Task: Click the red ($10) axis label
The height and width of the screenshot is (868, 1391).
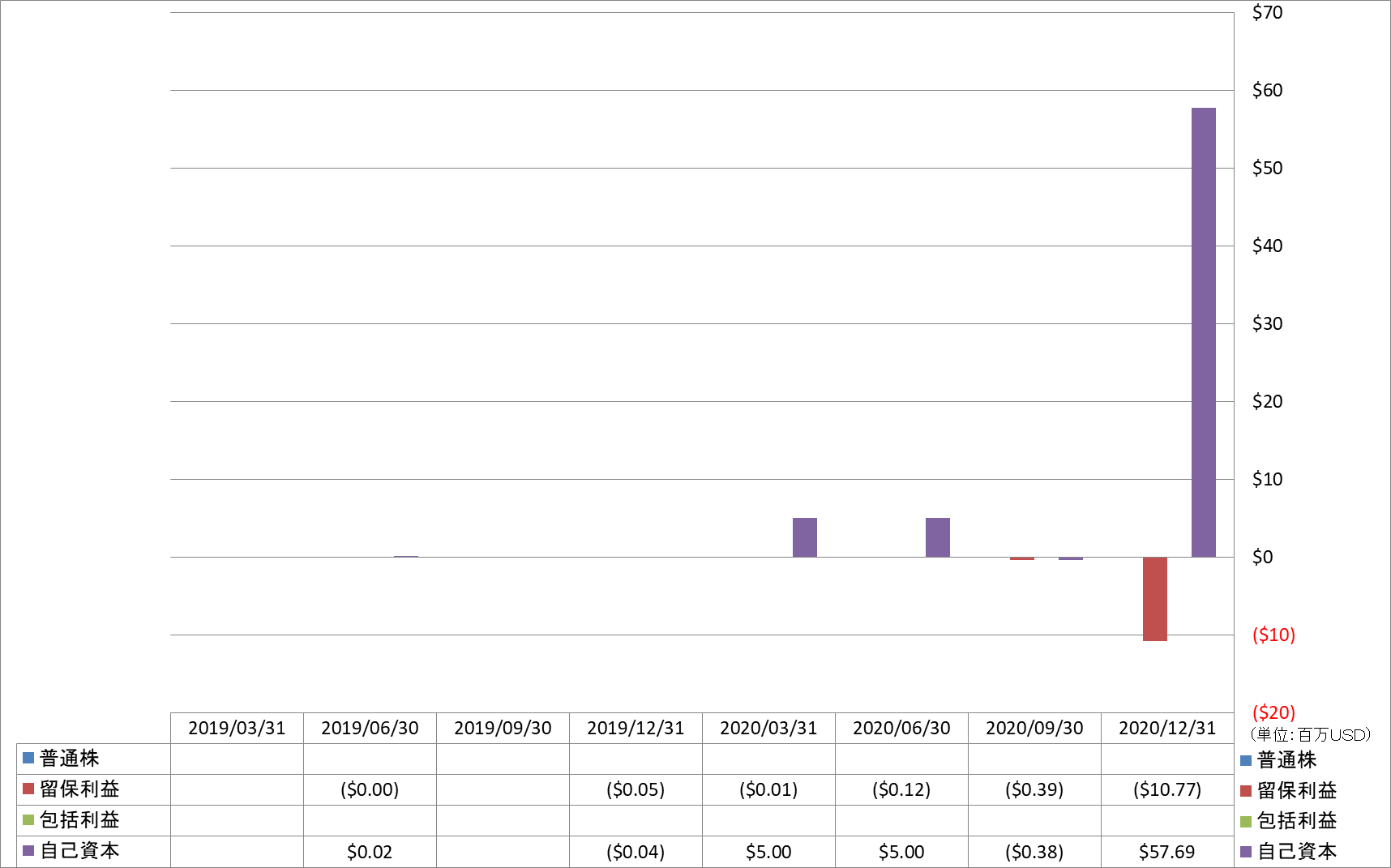Action: 1274,635
